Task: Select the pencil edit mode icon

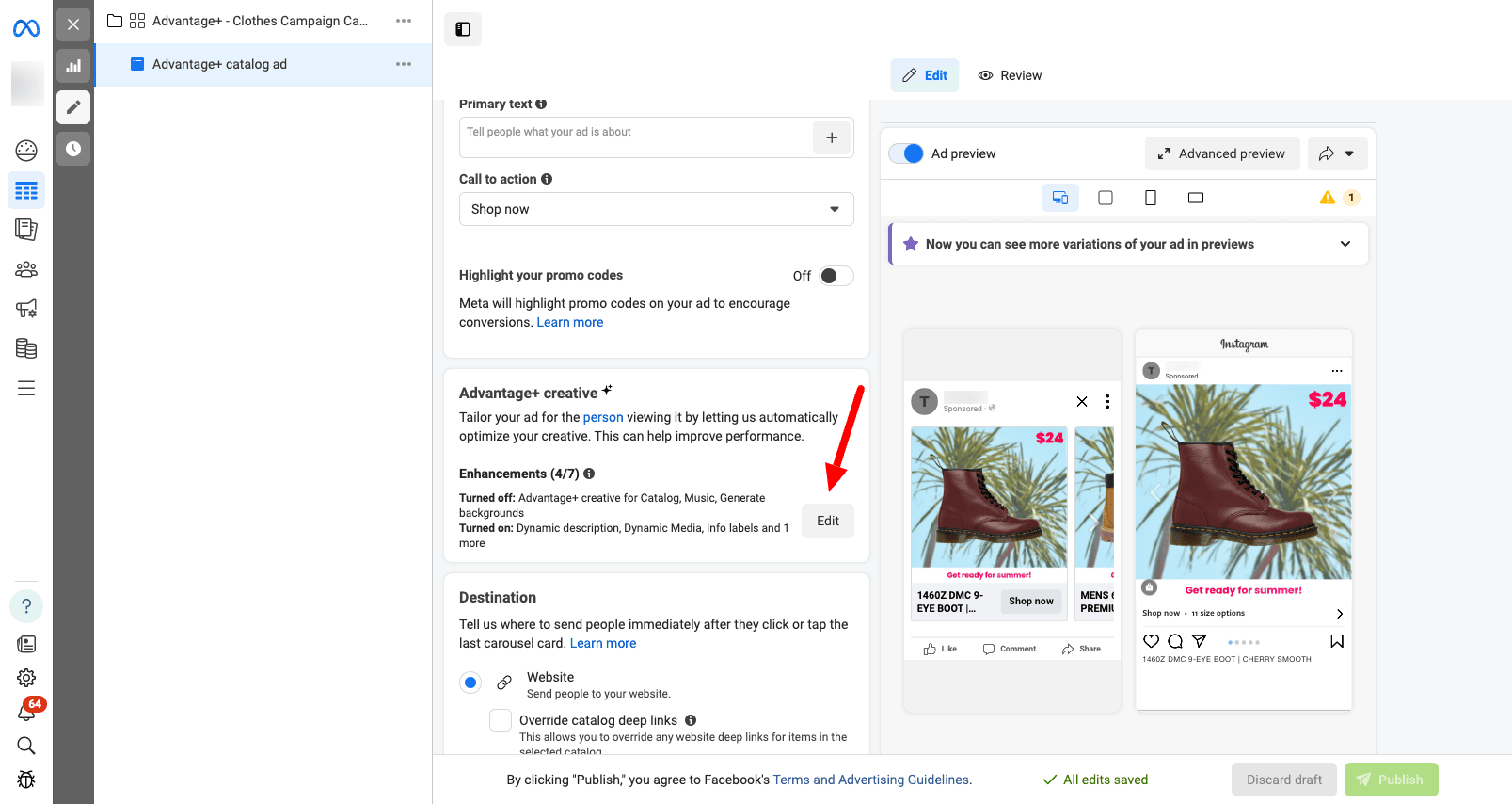Action: 73,107
